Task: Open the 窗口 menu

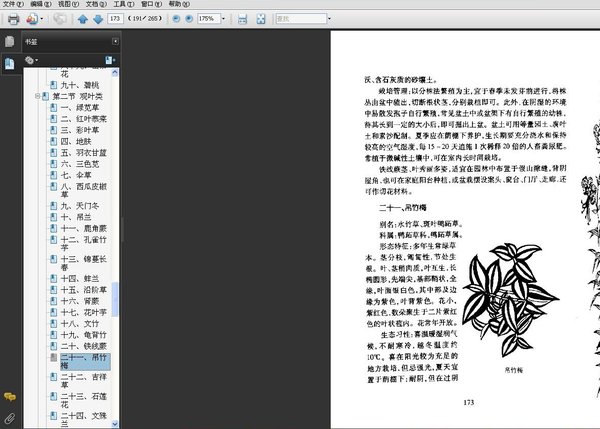Action: pyautogui.click(x=151, y=4)
